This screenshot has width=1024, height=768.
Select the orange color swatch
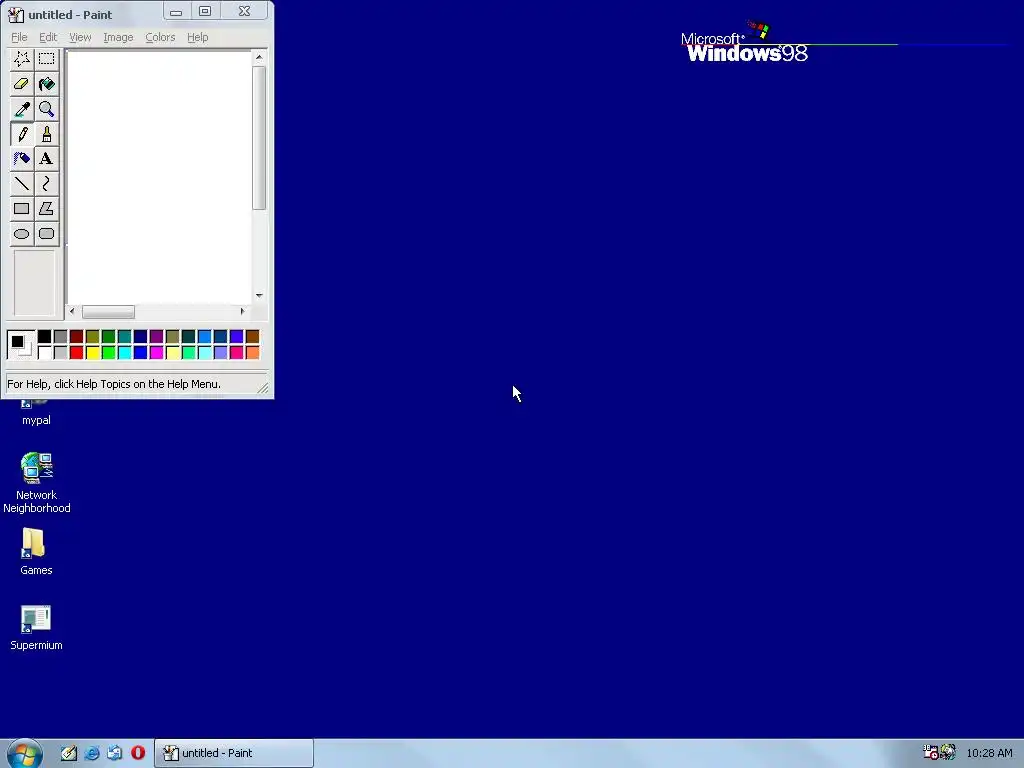[x=253, y=353]
